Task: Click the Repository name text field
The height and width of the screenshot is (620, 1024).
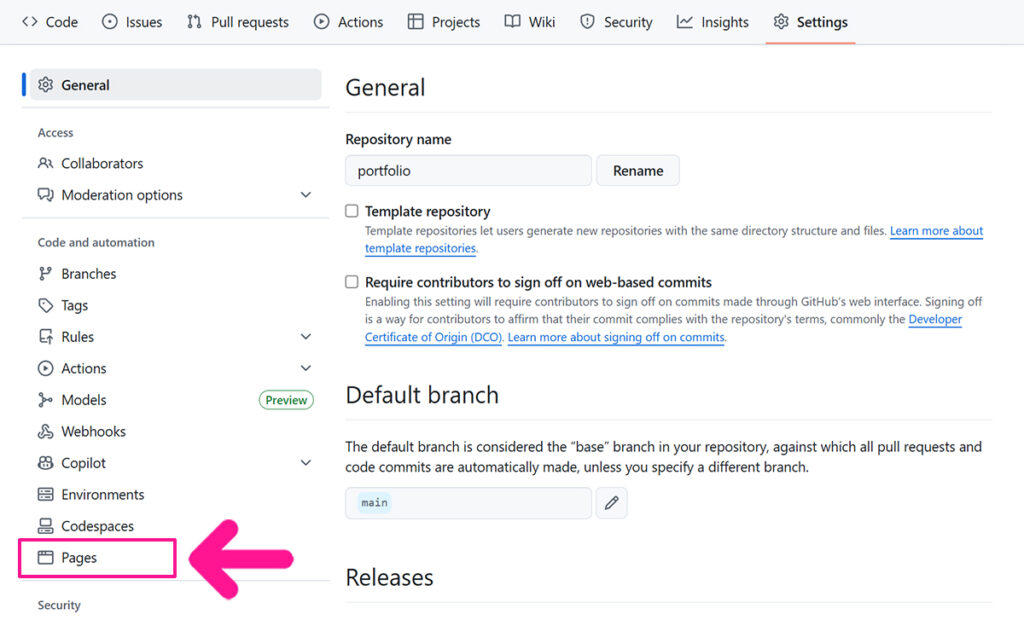Action: 468,171
